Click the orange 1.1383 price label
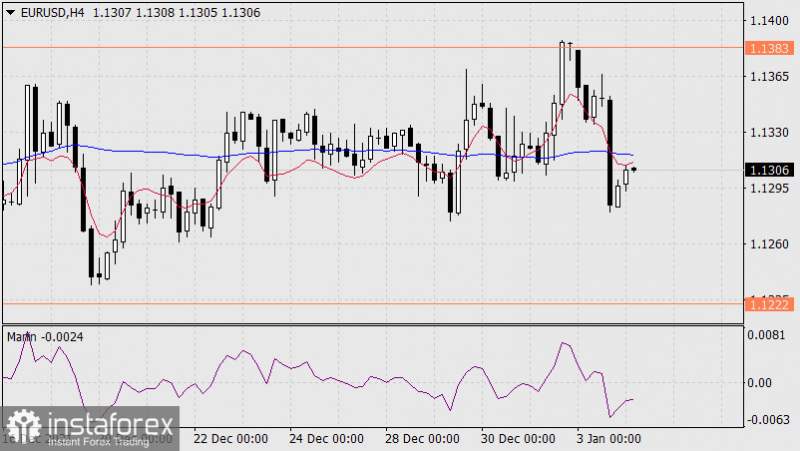 tap(770, 47)
